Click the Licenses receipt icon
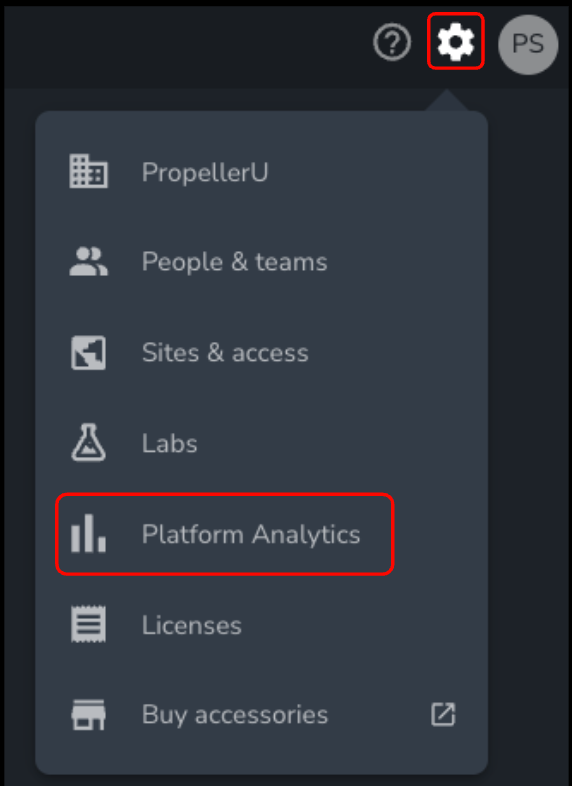The image size is (572, 786). click(x=88, y=624)
